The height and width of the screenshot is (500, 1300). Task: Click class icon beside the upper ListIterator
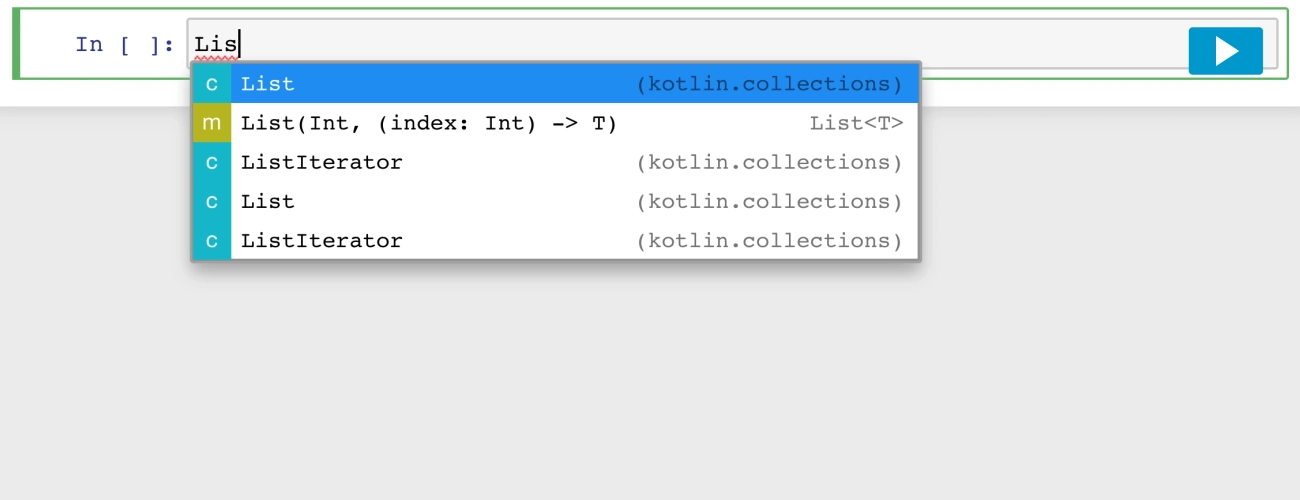[212, 162]
